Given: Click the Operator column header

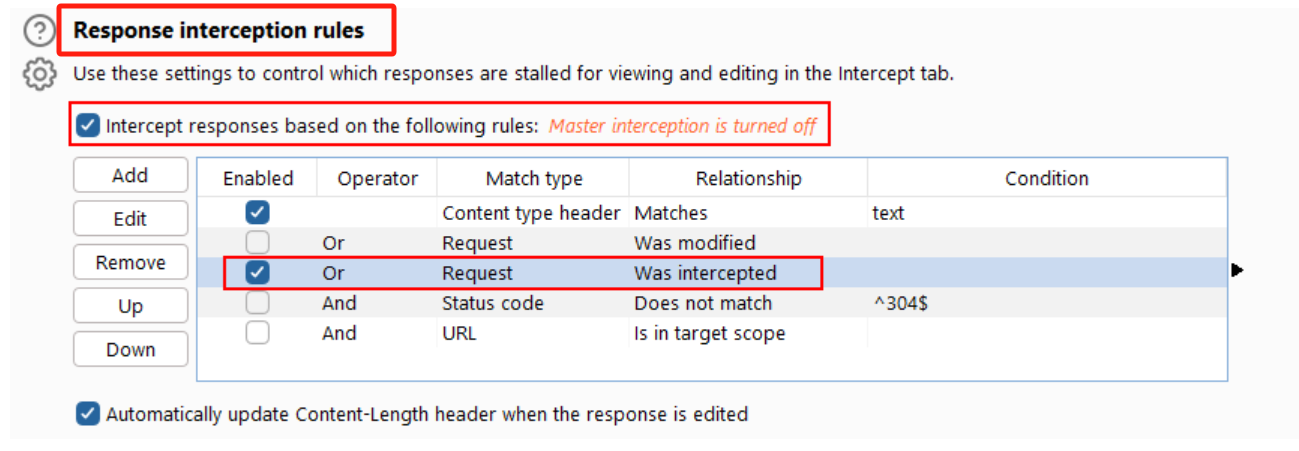Looking at the screenshot, I should pos(377,179).
